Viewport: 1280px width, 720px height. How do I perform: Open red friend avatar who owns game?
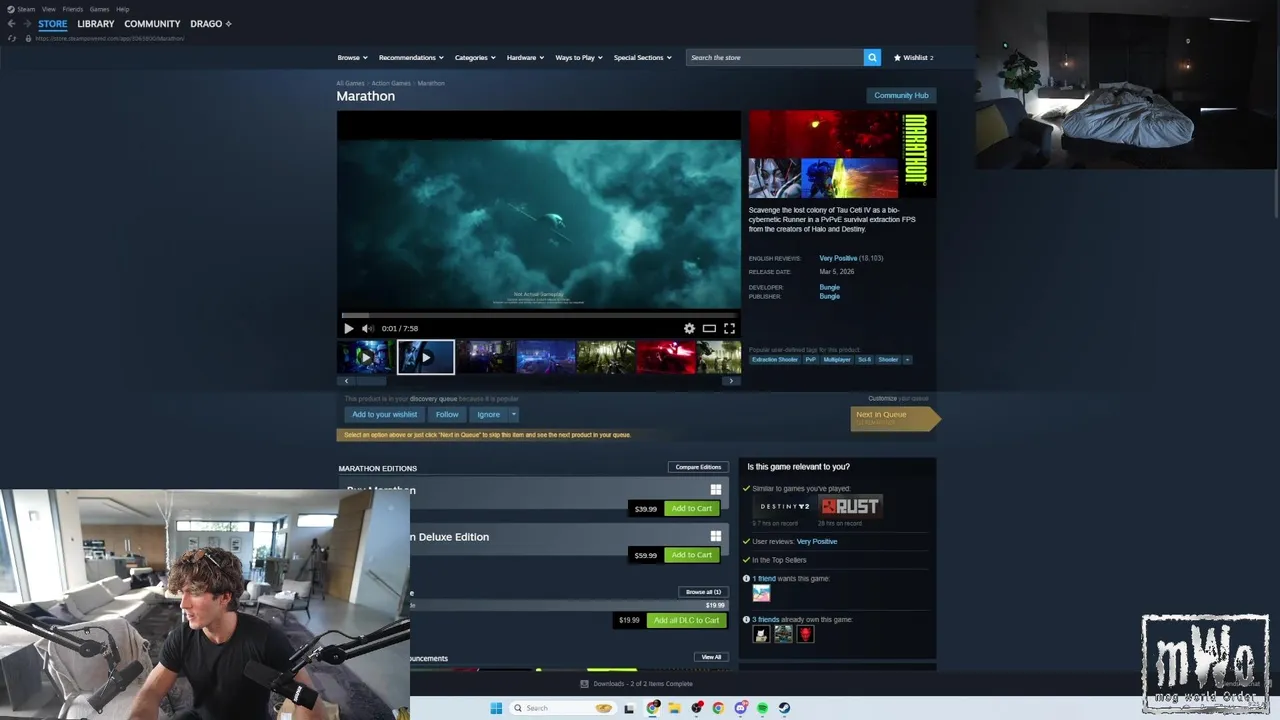805,634
